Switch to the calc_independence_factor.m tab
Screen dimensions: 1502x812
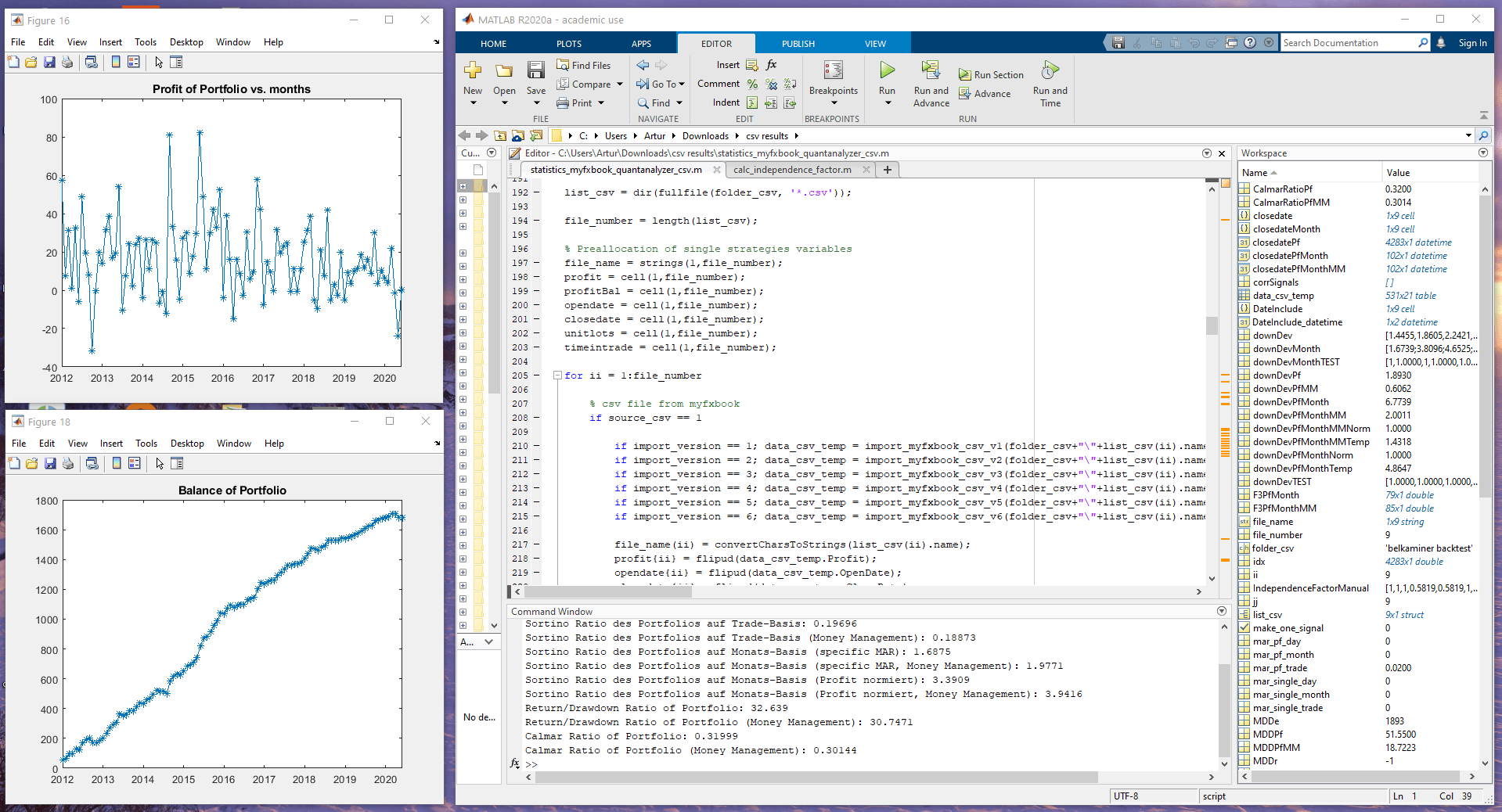[x=792, y=170]
